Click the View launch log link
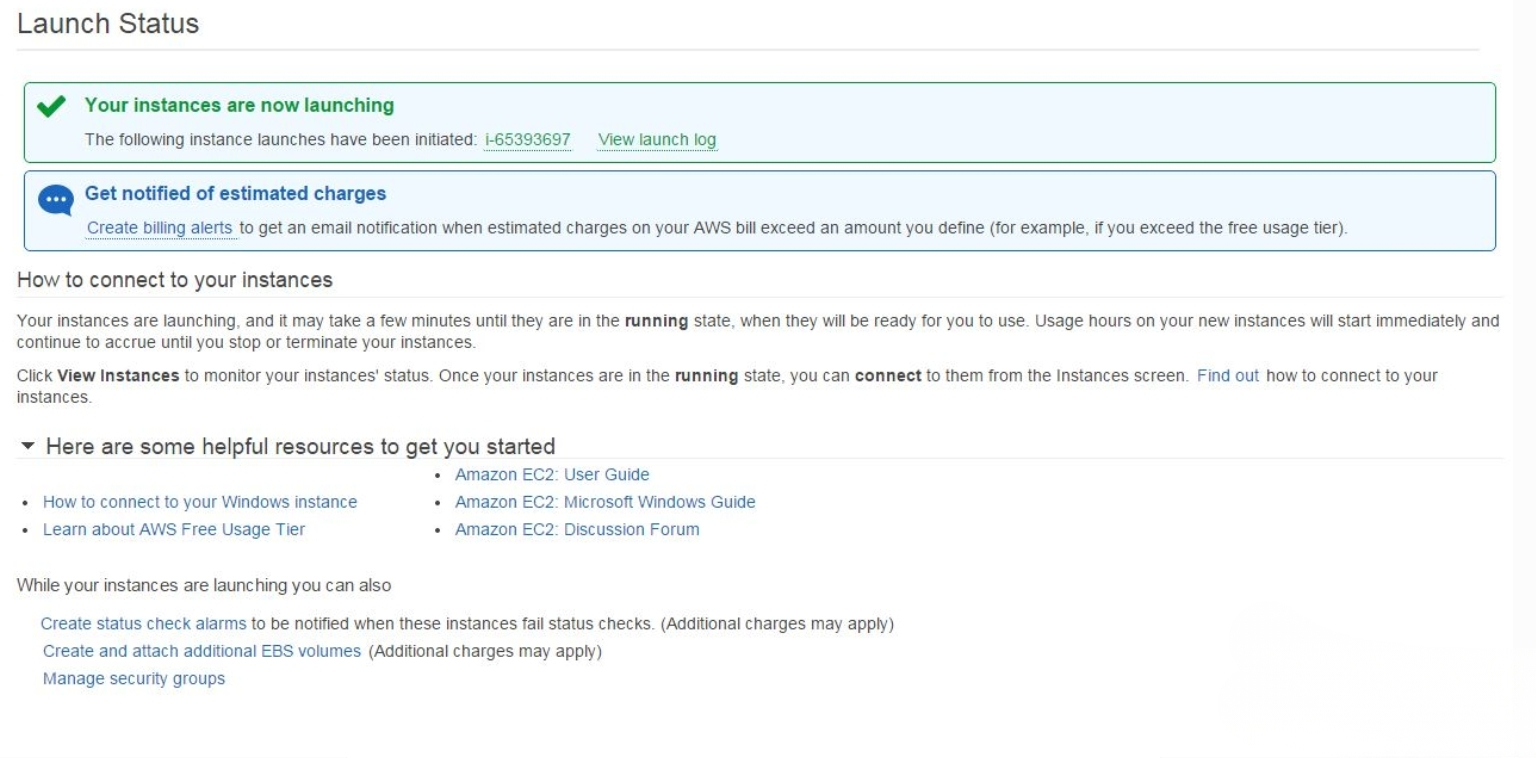Viewport: 1536px width, 758px height. (657, 139)
